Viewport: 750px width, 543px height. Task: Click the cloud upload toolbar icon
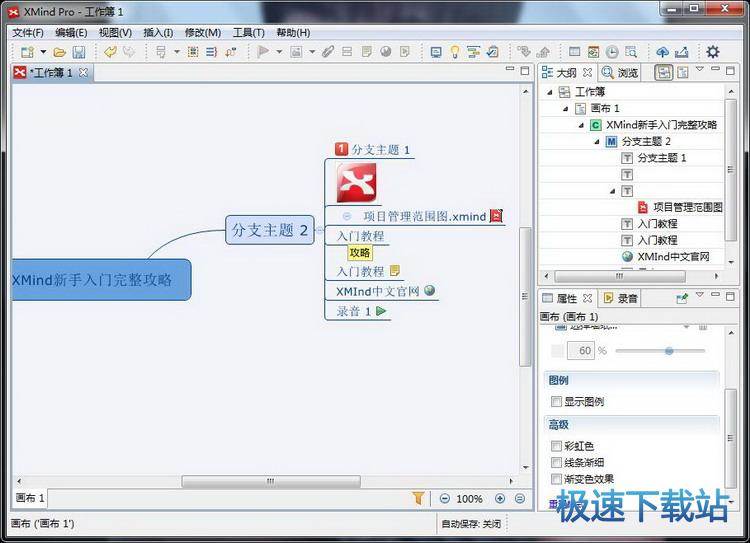(662, 52)
